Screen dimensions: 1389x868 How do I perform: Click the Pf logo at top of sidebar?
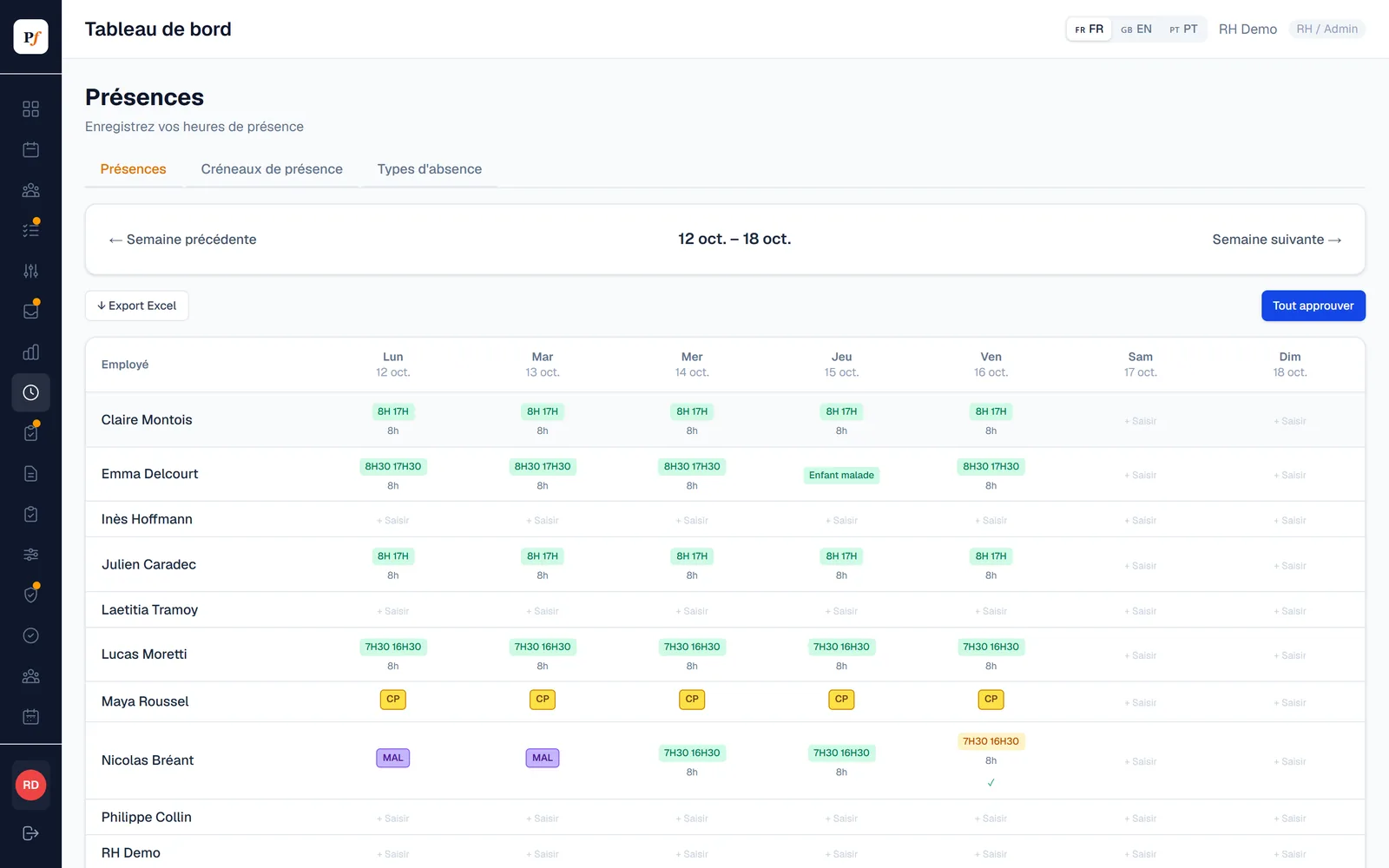pyautogui.click(x=30, y=36)
